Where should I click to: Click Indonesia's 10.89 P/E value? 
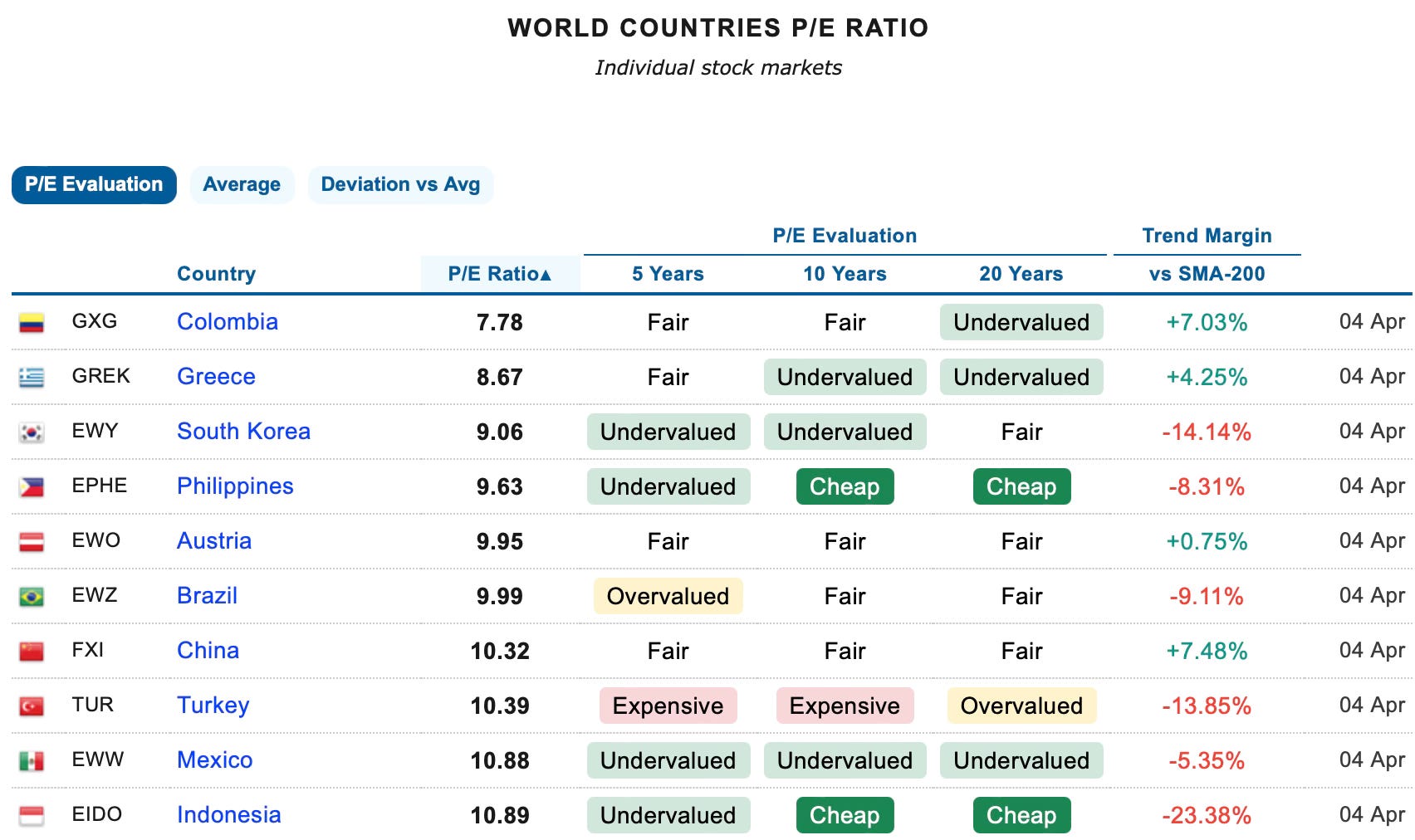tap(500, 815)
